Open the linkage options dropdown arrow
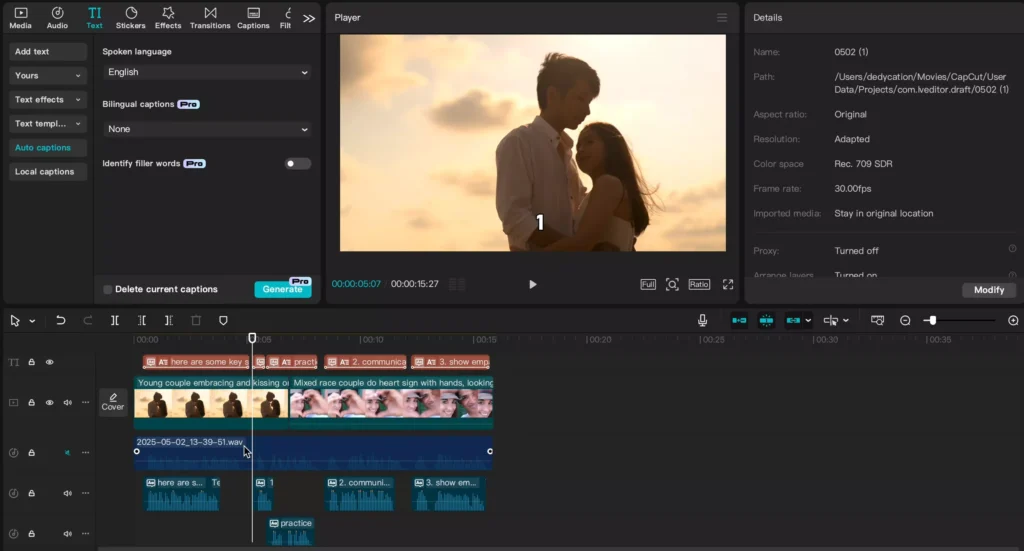 808,321
